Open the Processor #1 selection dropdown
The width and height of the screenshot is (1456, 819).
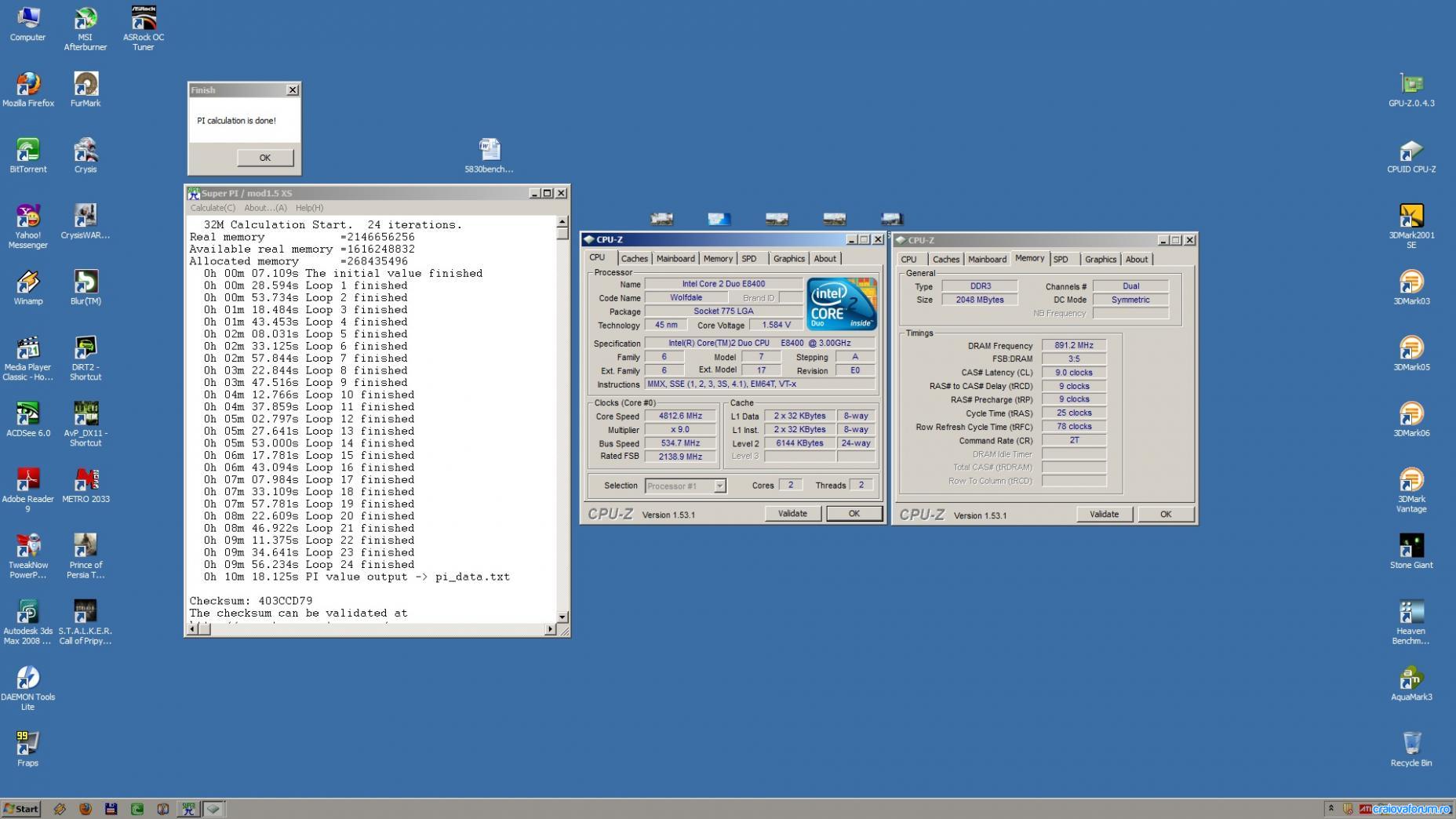[685, 486]
